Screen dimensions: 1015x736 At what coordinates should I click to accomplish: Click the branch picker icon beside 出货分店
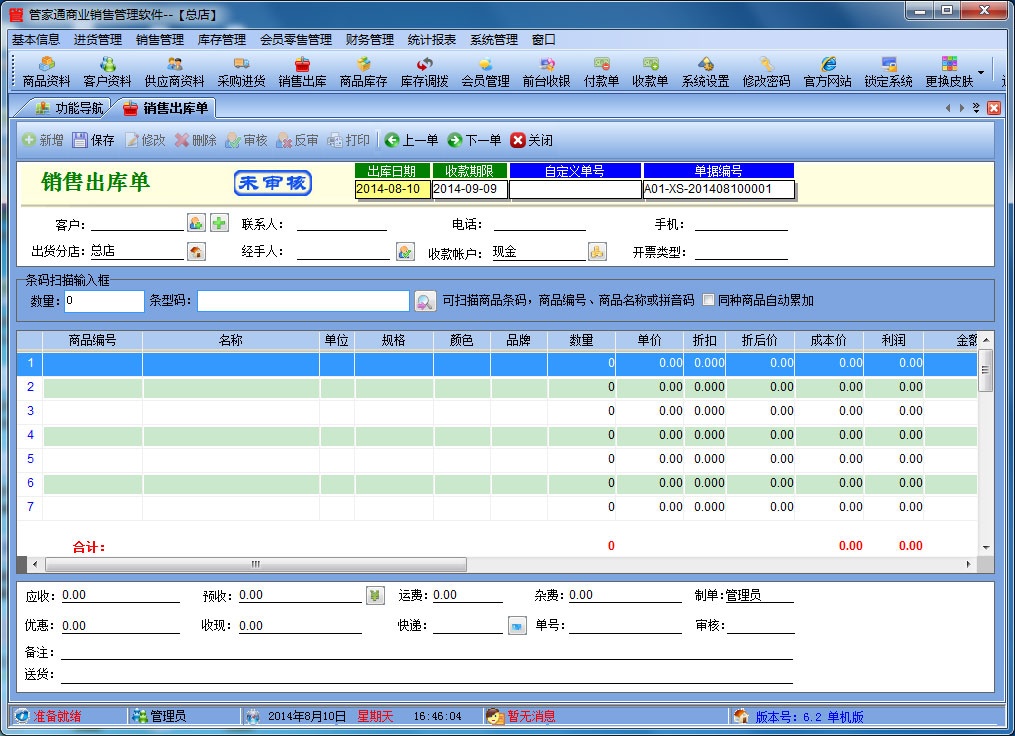tap(196, 251)
